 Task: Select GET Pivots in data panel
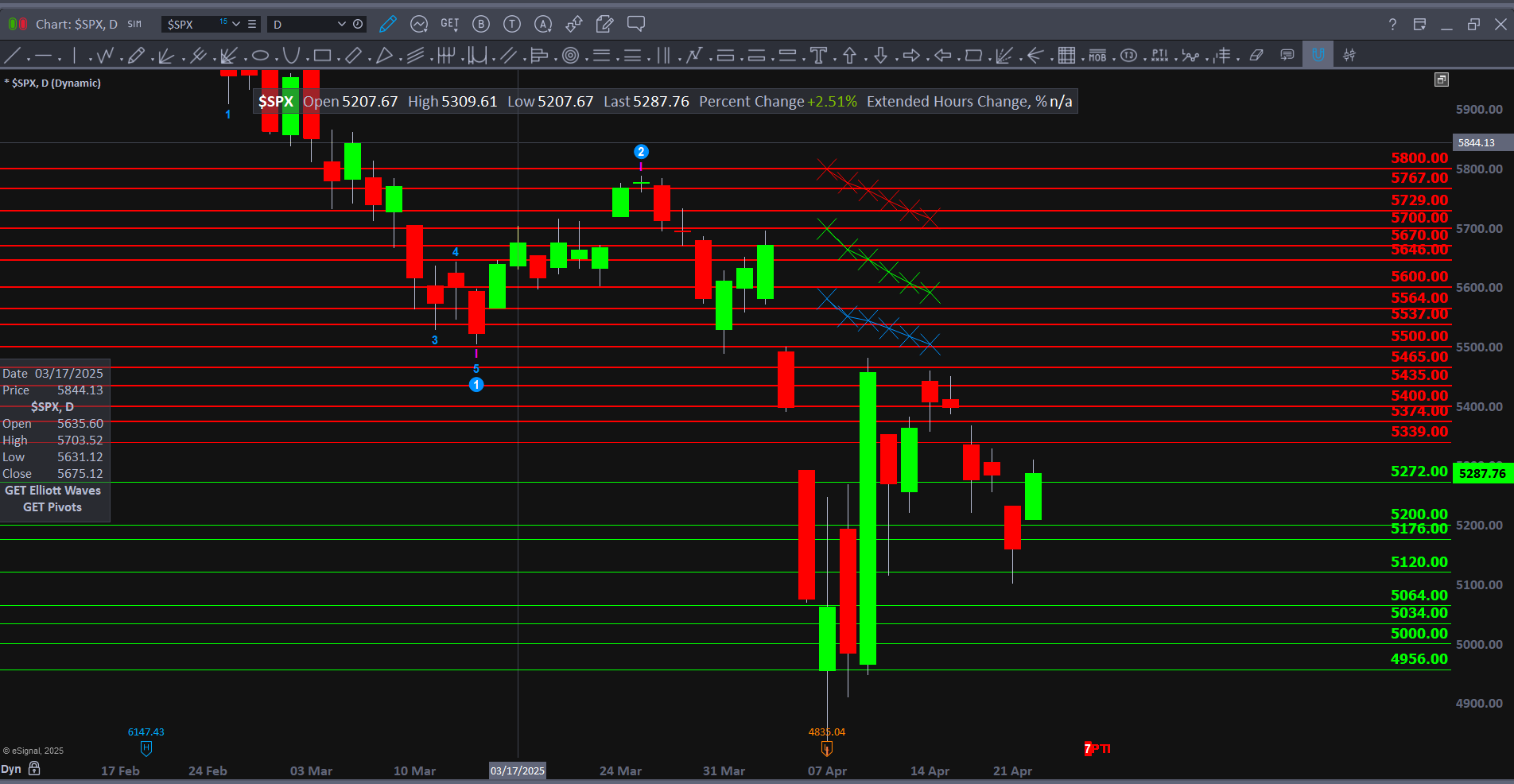click(52, 507)
